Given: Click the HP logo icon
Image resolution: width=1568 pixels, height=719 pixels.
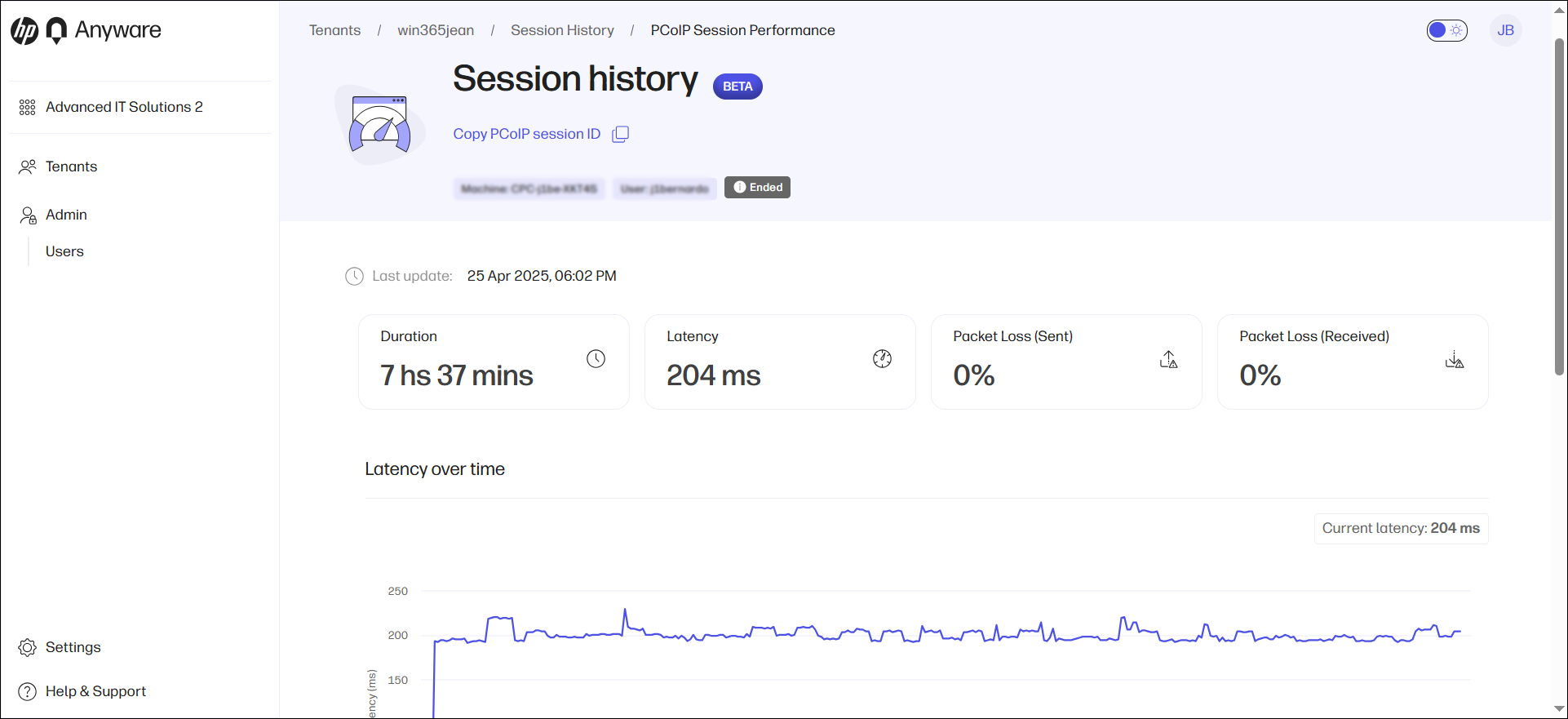Looking at the screenshot, I should point(24,31).
